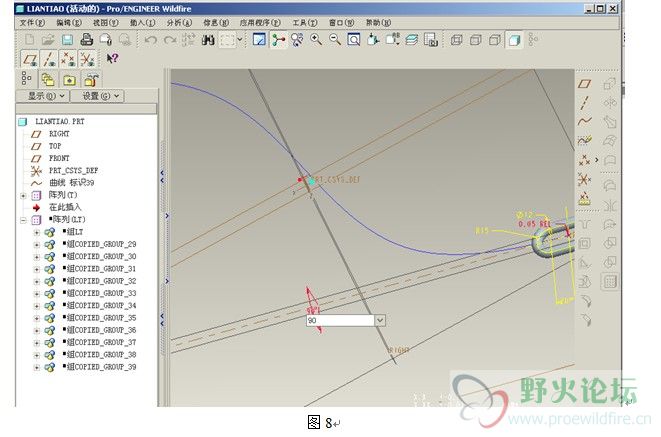Click the Redo arrow icon
The width and height of the screenshot is (661, 437).
pos(169,40)
